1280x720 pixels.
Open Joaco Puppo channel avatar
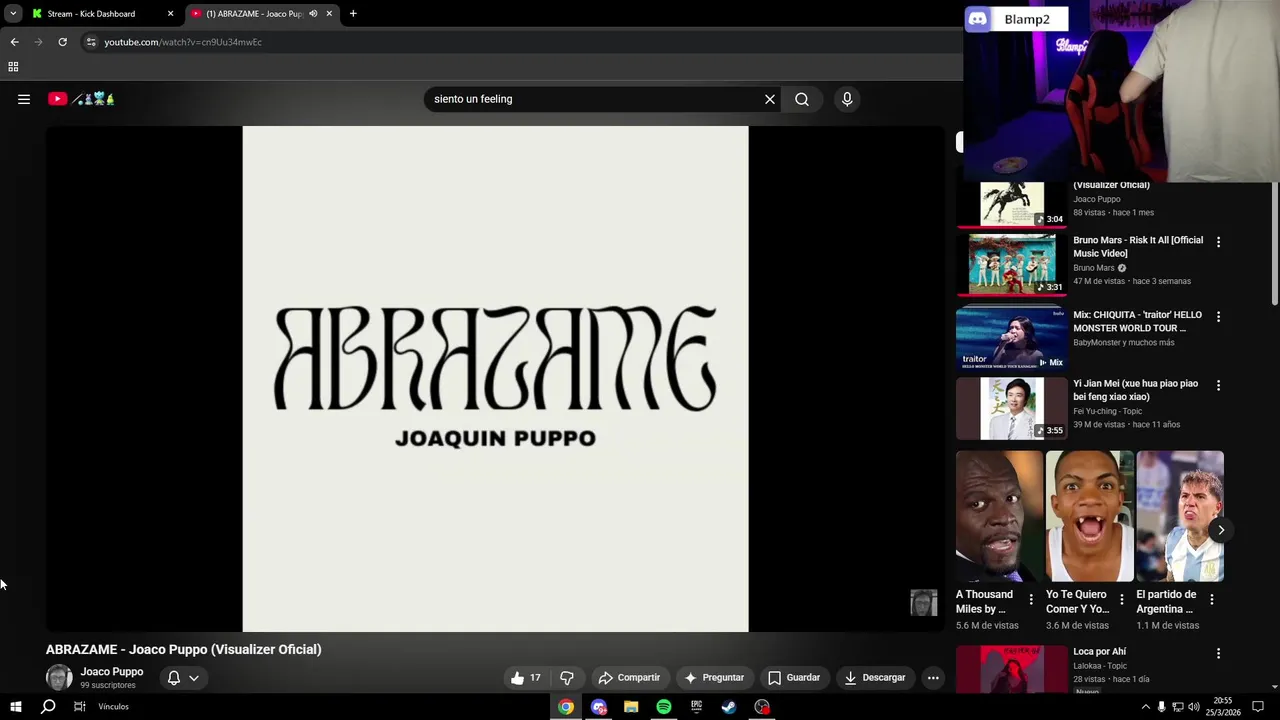tap(59, 678)
